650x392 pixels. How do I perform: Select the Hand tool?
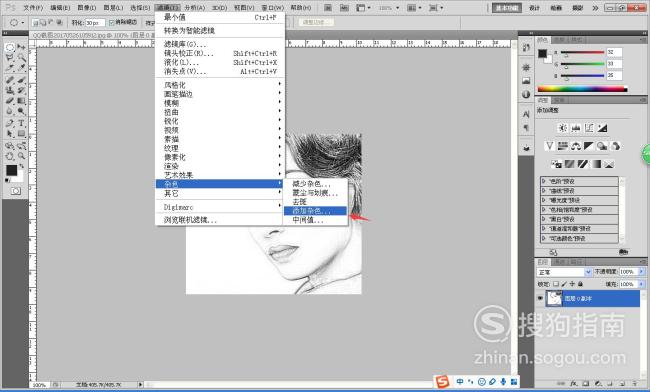[x=10, y=156]
